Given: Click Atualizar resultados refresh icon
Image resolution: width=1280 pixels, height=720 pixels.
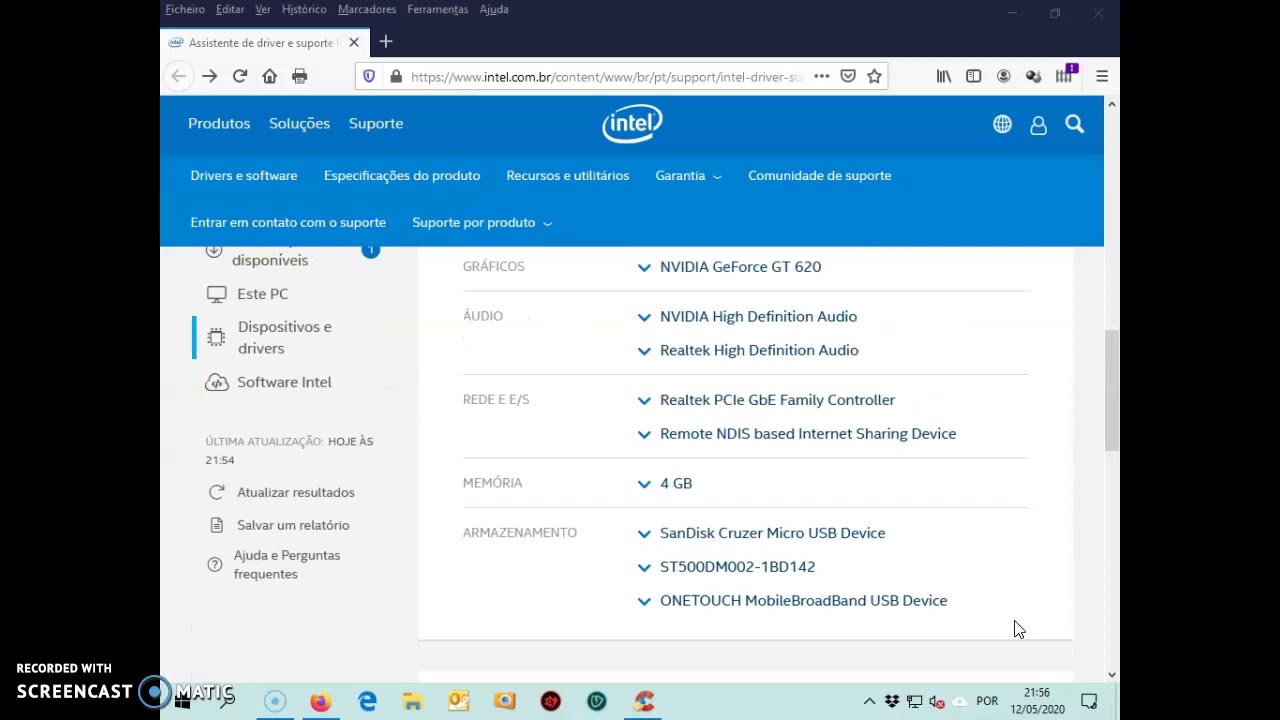Looking at the screenshot, I should point(216,492).
